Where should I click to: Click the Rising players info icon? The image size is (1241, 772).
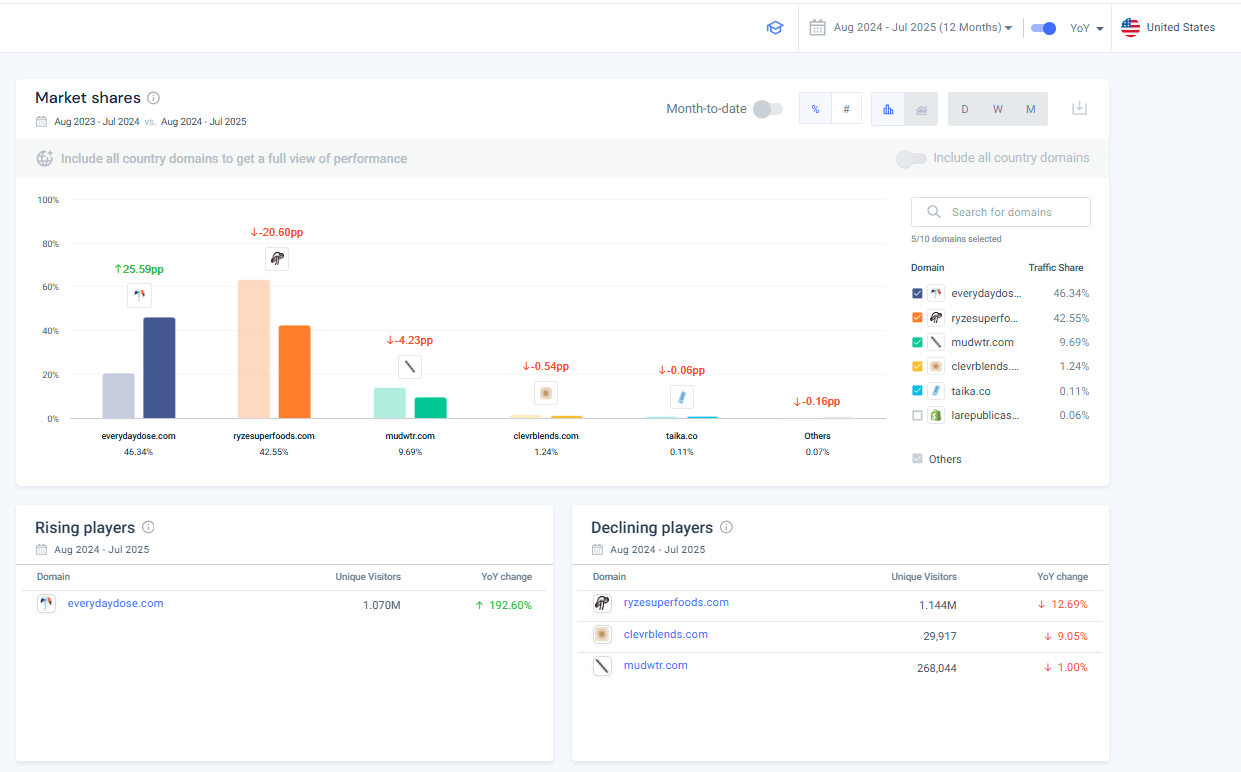tap(148, 527)
